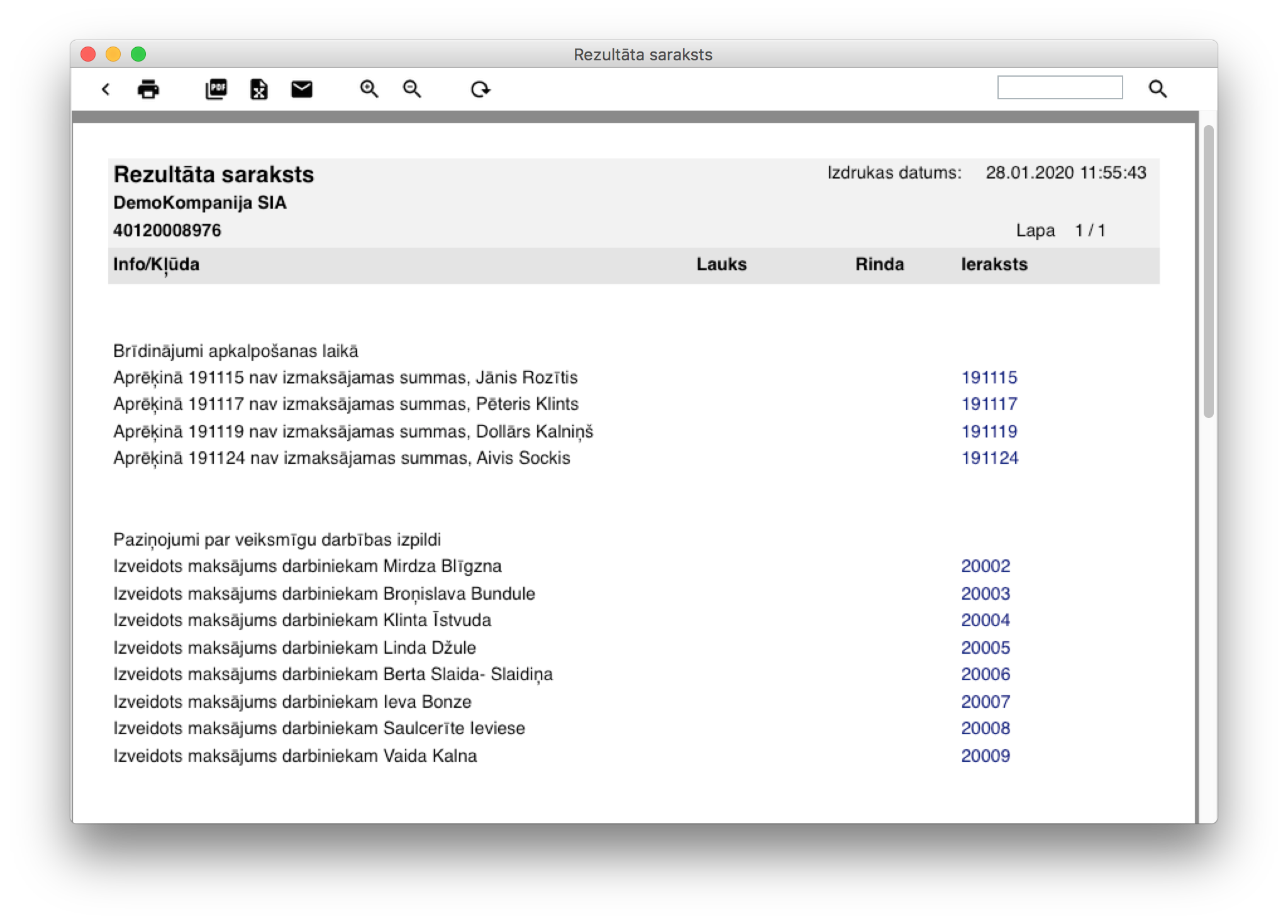Click the search magnifier icon
Viewport: 1288px width, 924px height.
1157,89
